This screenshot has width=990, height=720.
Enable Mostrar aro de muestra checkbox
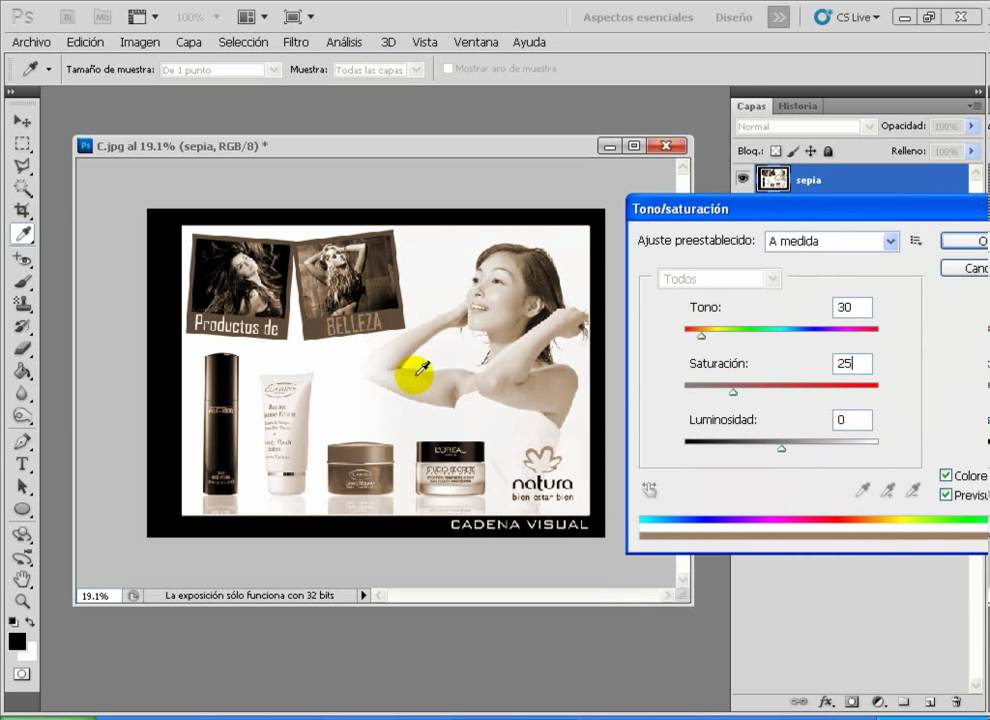click(448, 68)
